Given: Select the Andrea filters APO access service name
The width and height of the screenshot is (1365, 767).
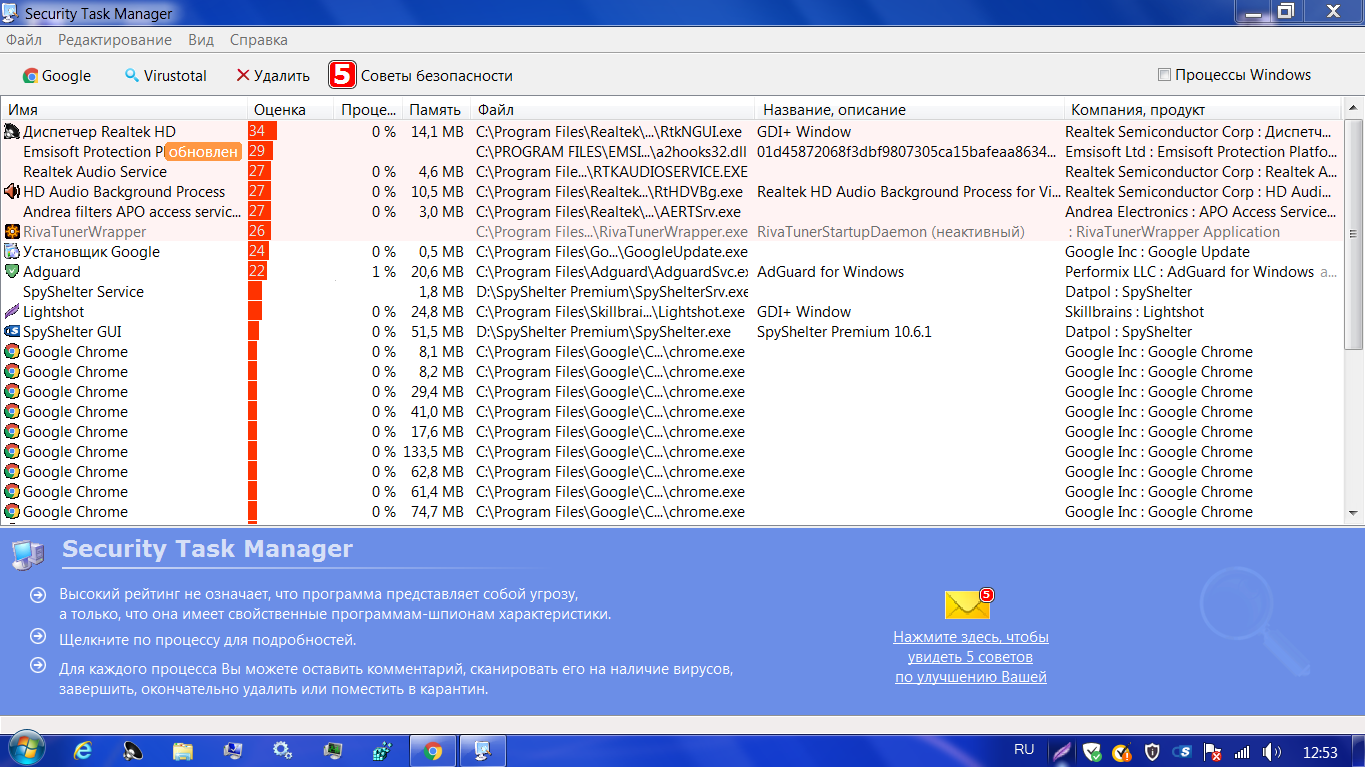Looking at the screenshot, I should [132, 212].
